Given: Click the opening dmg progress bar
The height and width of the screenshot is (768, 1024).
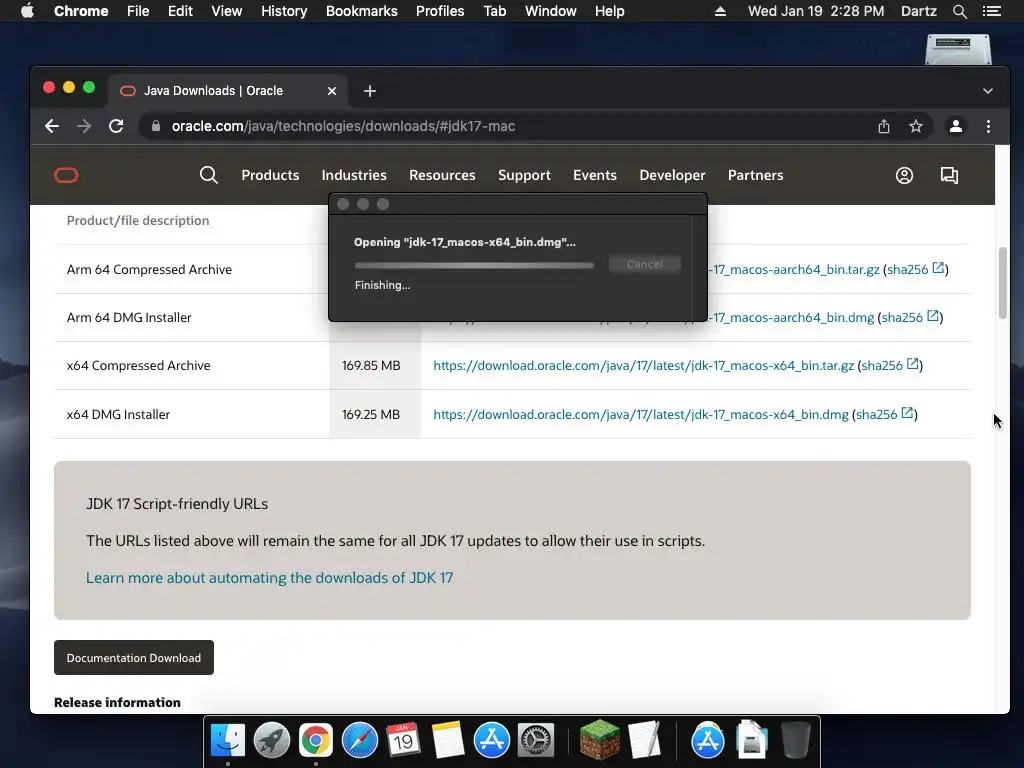Looking at the screenshot, I should click(474, 265).
